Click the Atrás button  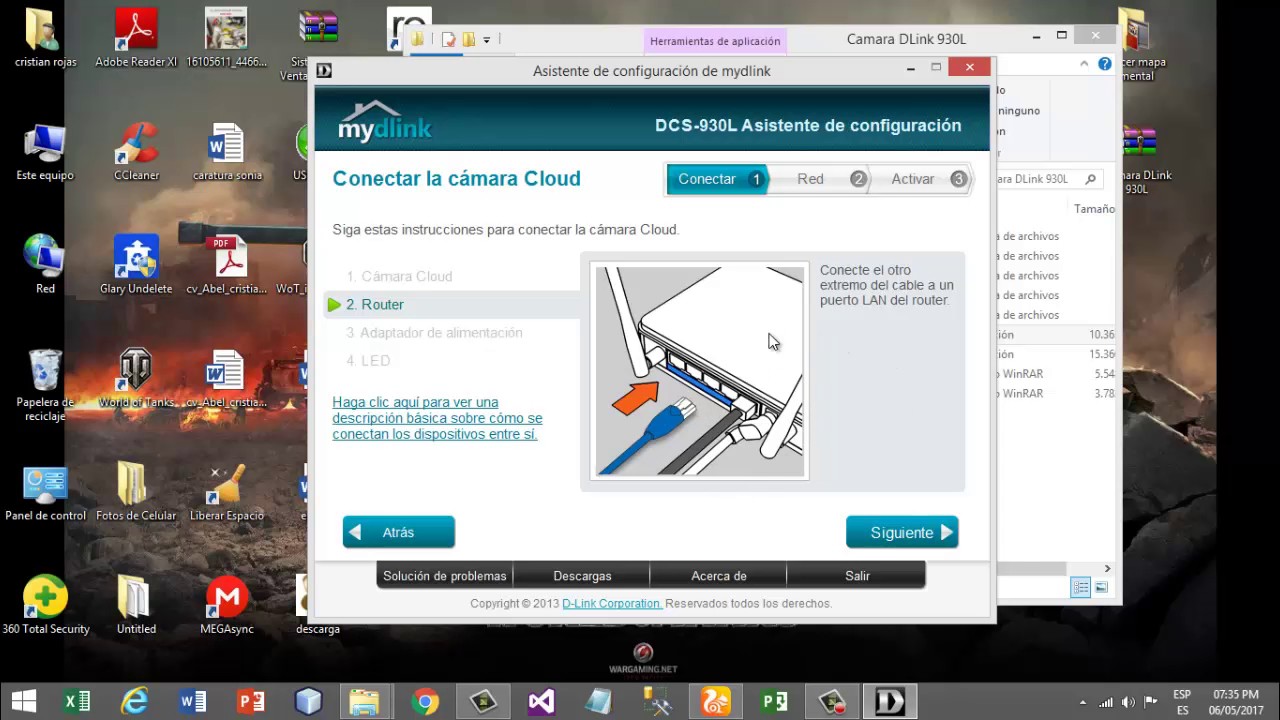(399, 532)
